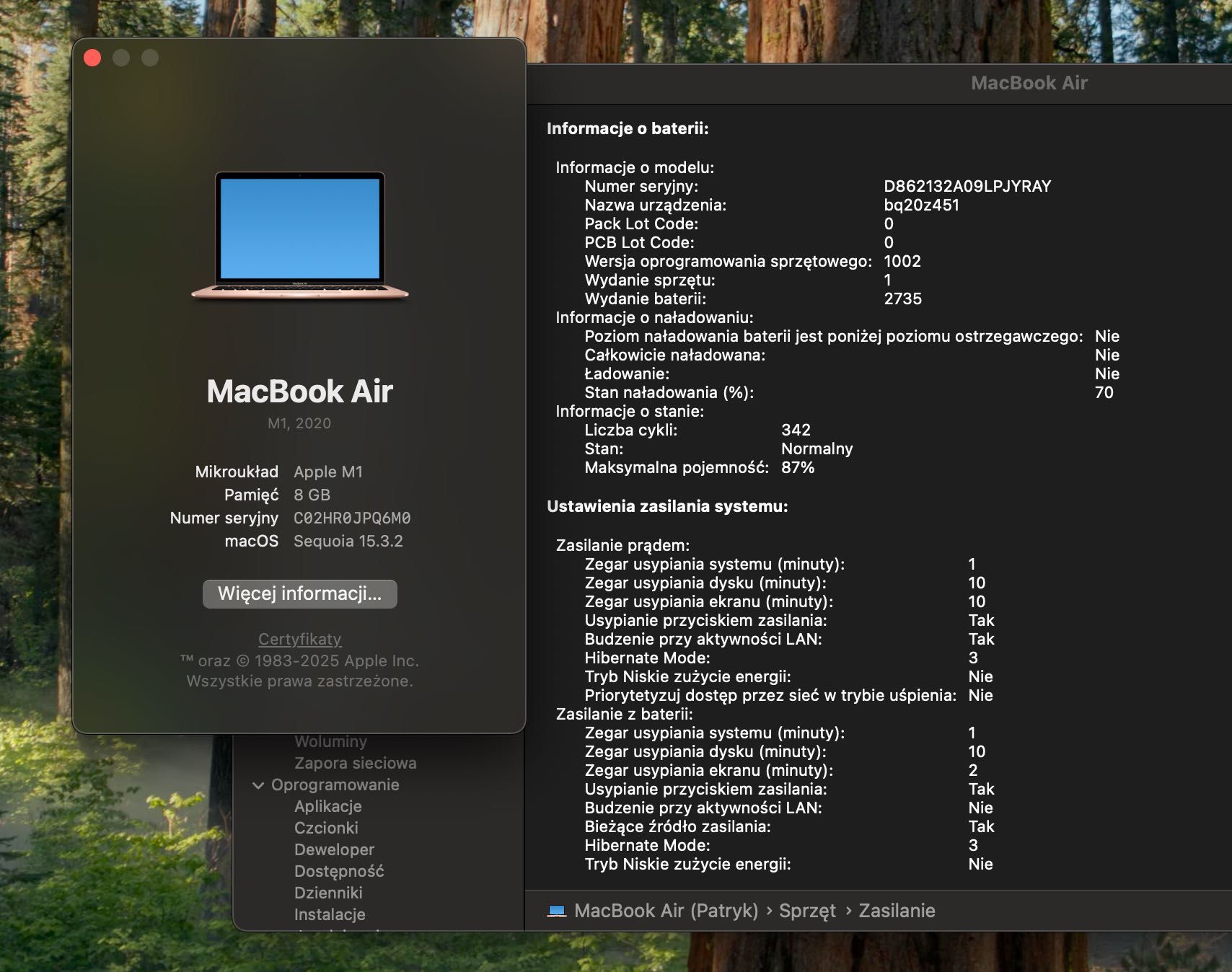Click Sprzęt in the path bar
This screenshot has width=1232, height=972.
pos(808,911)
